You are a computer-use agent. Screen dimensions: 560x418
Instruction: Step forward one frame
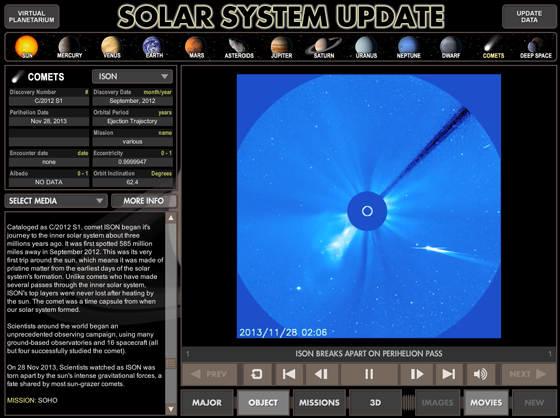pos(416,374)
